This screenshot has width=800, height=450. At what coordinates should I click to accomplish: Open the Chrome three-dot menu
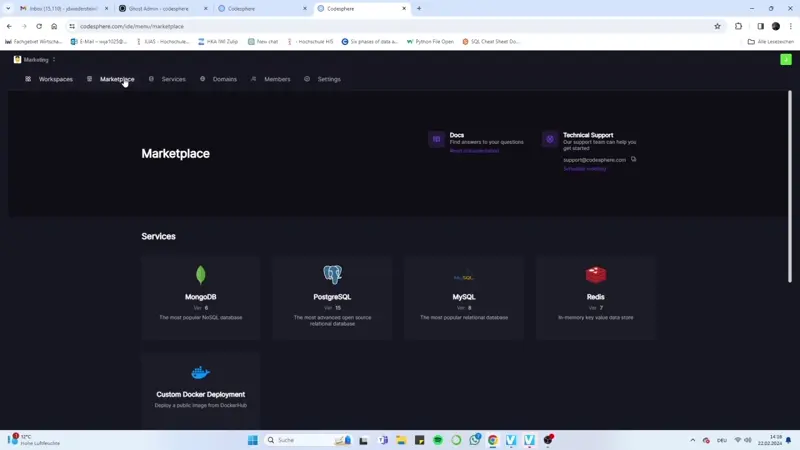(790, 26)
